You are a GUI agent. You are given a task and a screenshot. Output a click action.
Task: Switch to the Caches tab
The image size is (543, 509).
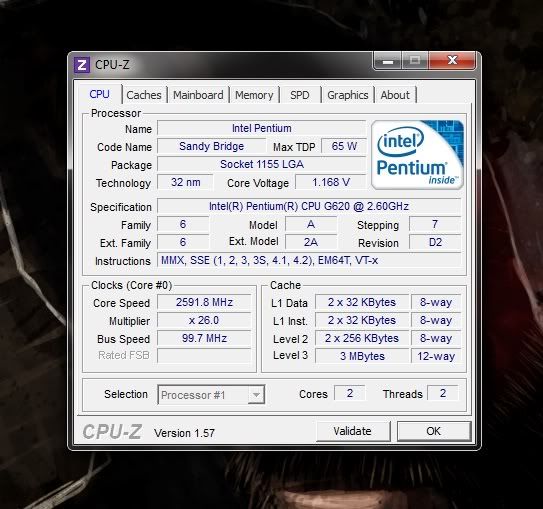click(144, 95)
